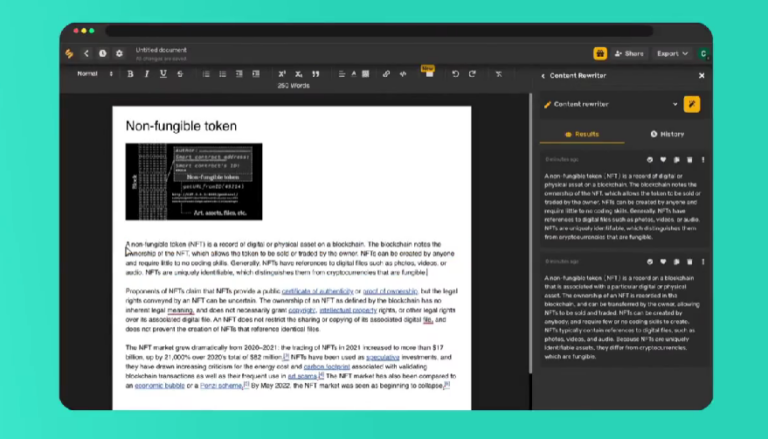Click the Untitled document title
The width and height of the screenshot is (768, 439).
tap(161, 50)
